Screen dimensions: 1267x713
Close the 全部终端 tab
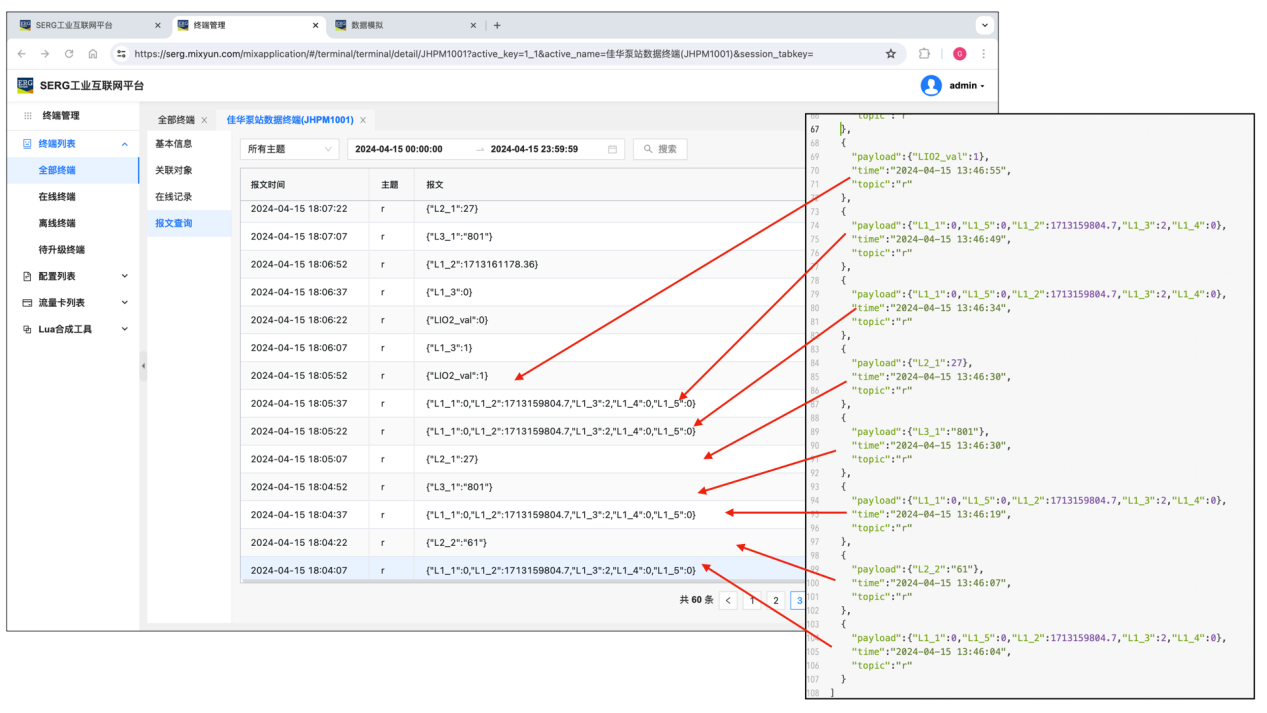204,120
